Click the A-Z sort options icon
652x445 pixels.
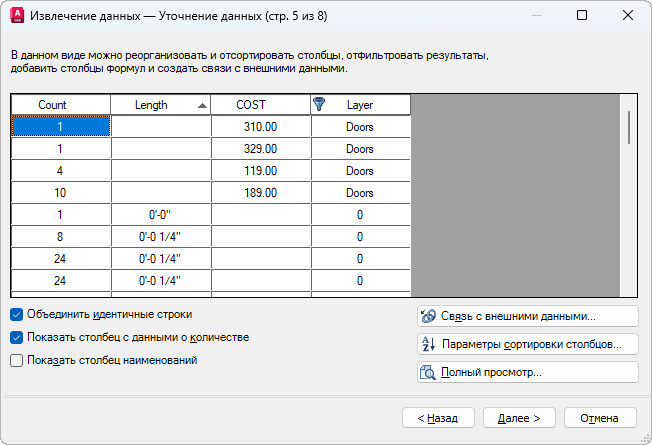[428, 344]
